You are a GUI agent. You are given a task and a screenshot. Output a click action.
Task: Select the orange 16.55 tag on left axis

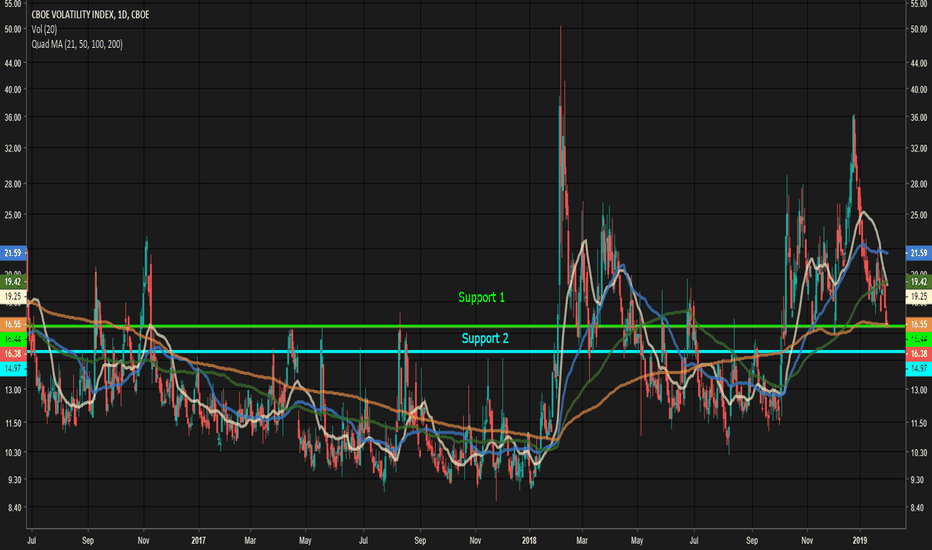[13, 324]
